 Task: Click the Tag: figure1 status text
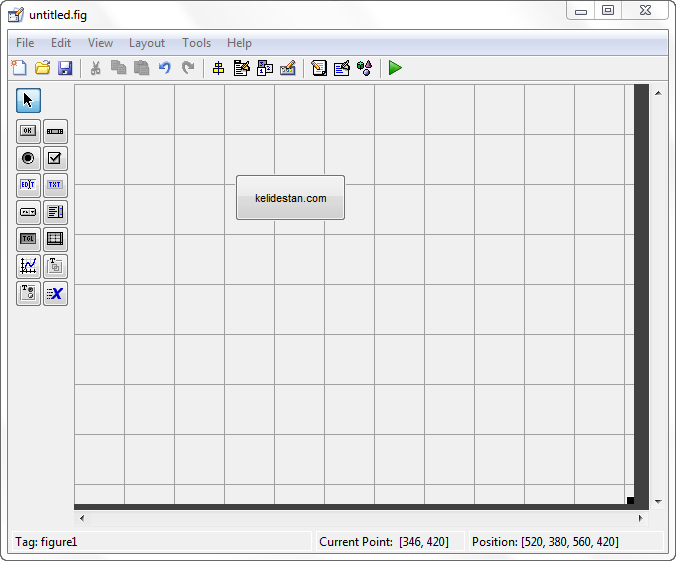[46, 542]
